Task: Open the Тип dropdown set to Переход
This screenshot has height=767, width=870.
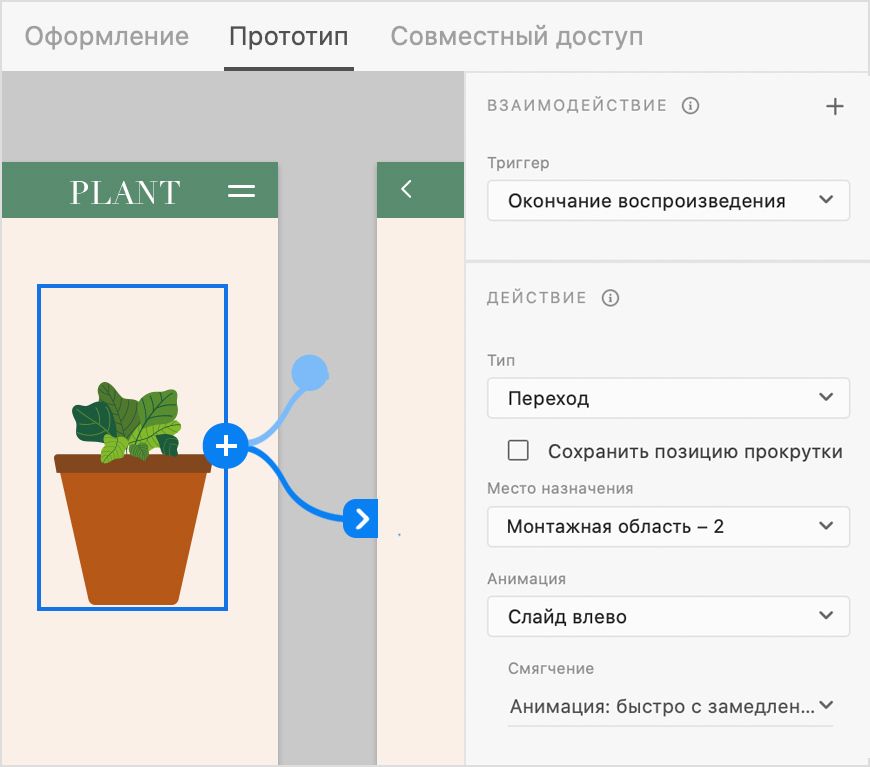Action: point(668,397)
